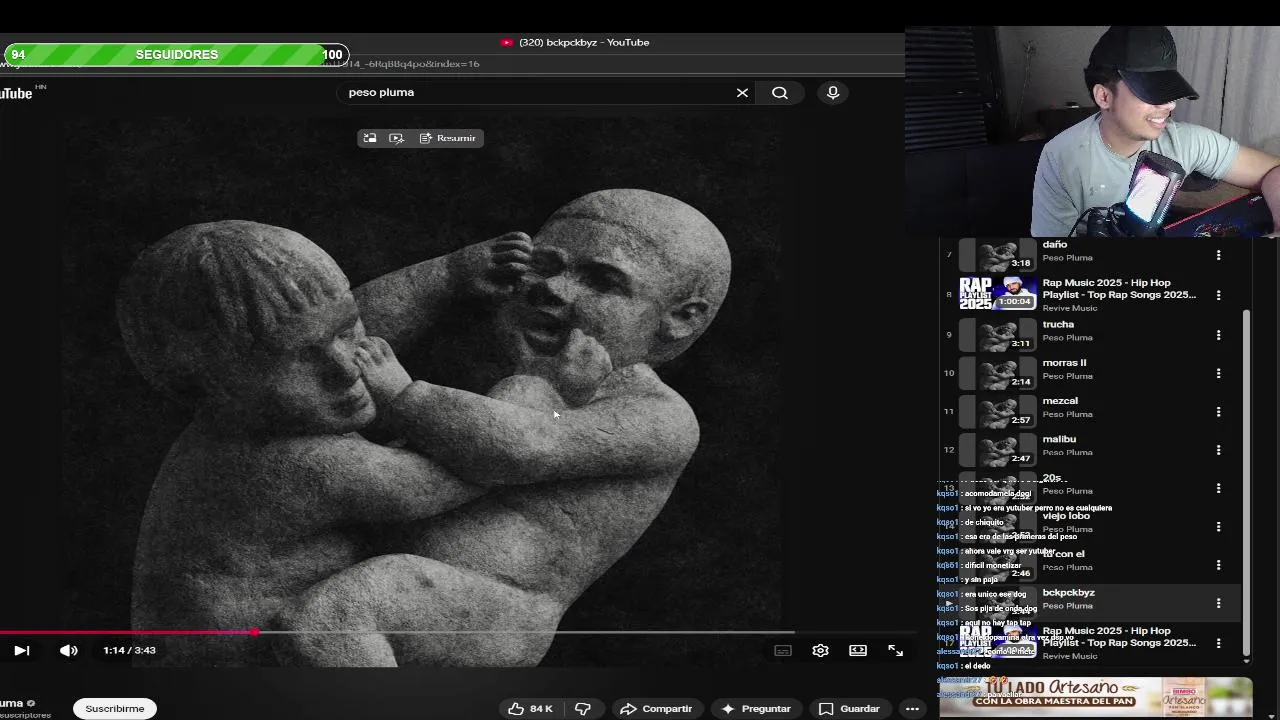The image size is (1280, 720).
Task: Open player settings gear
Action: [820, 650]
